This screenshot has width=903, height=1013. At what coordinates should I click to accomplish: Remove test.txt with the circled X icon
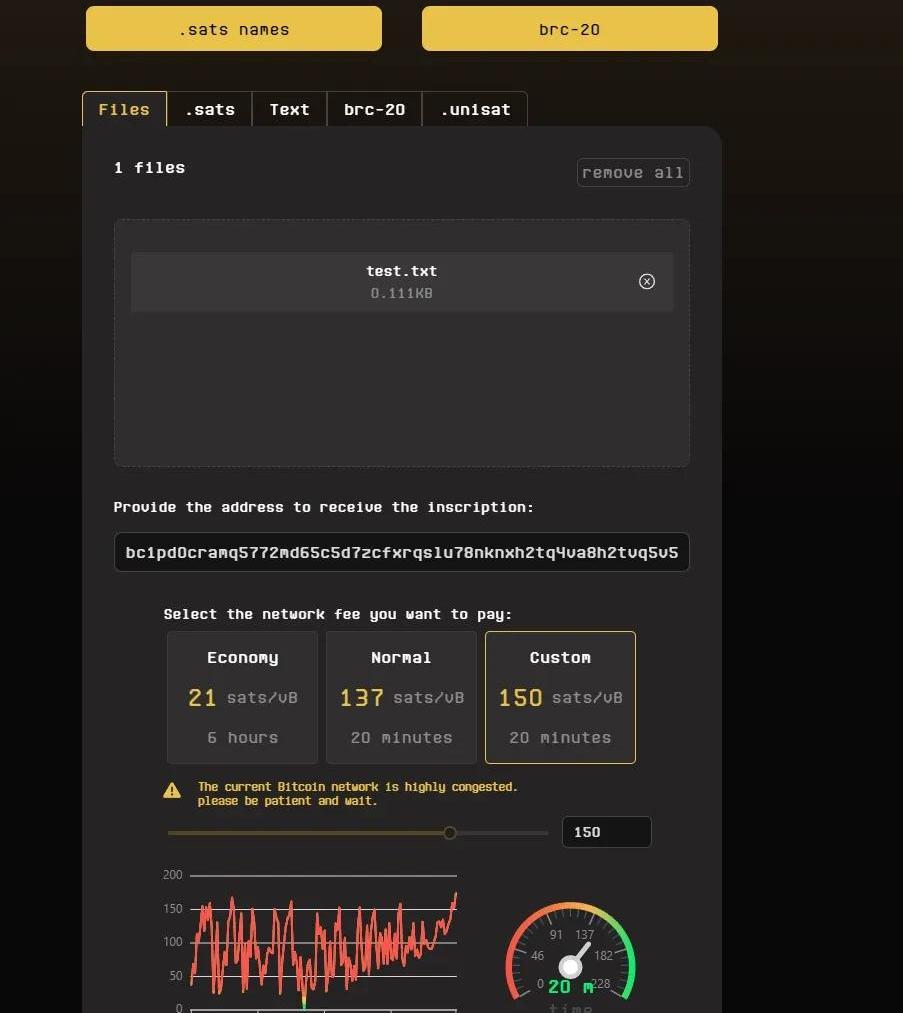[647, 282]
